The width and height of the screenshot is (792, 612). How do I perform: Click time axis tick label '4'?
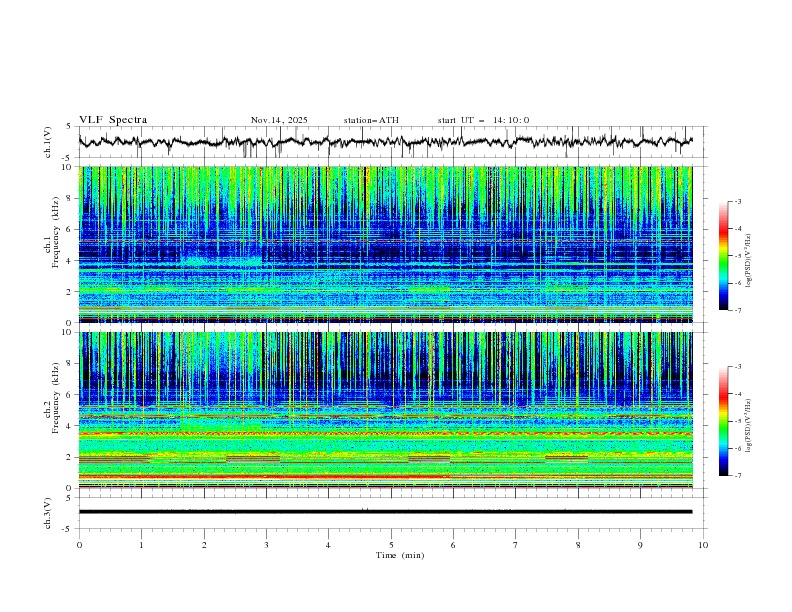click(x=328, y=545)
